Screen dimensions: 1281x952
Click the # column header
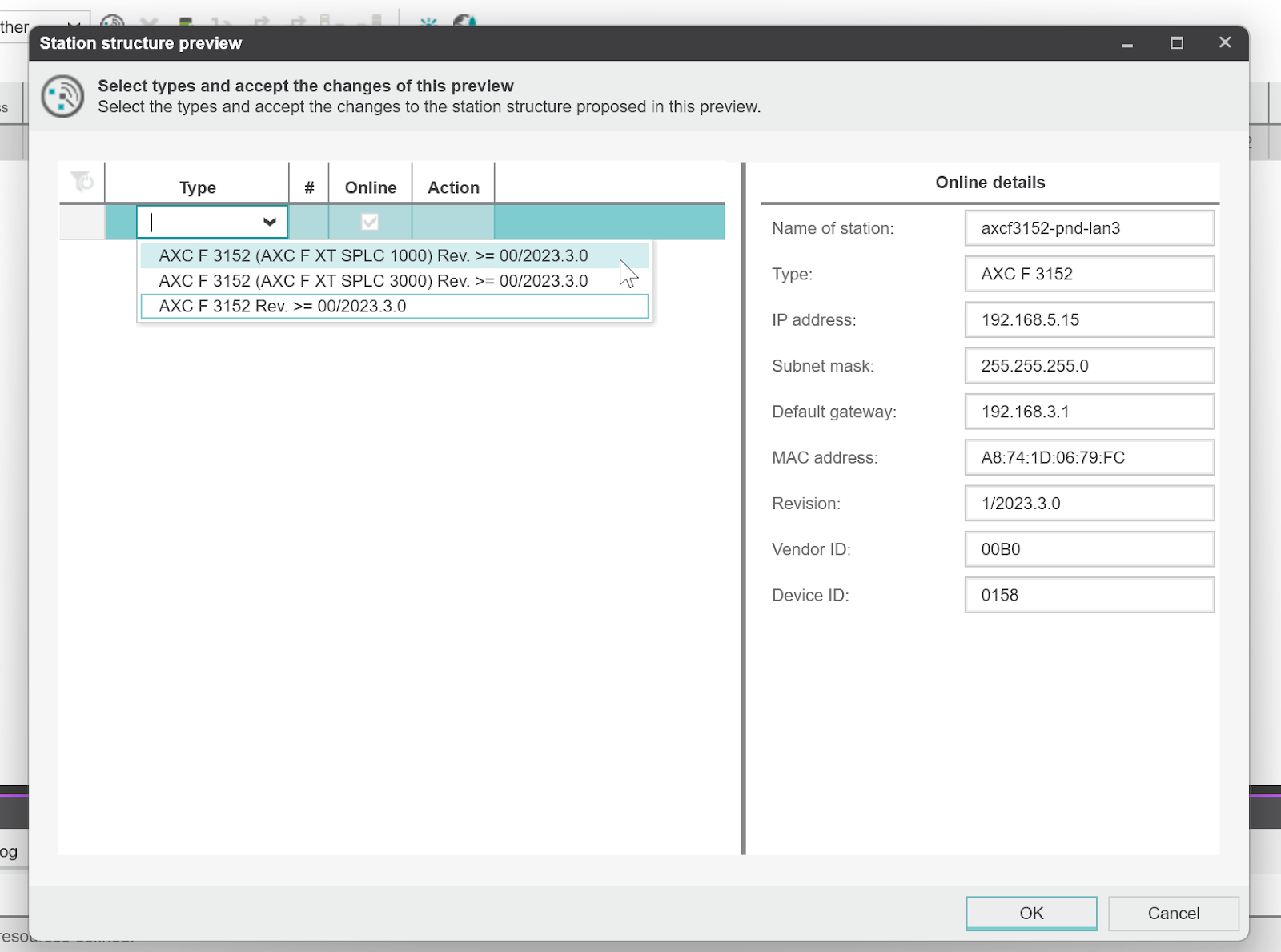(x=309, y=187)
